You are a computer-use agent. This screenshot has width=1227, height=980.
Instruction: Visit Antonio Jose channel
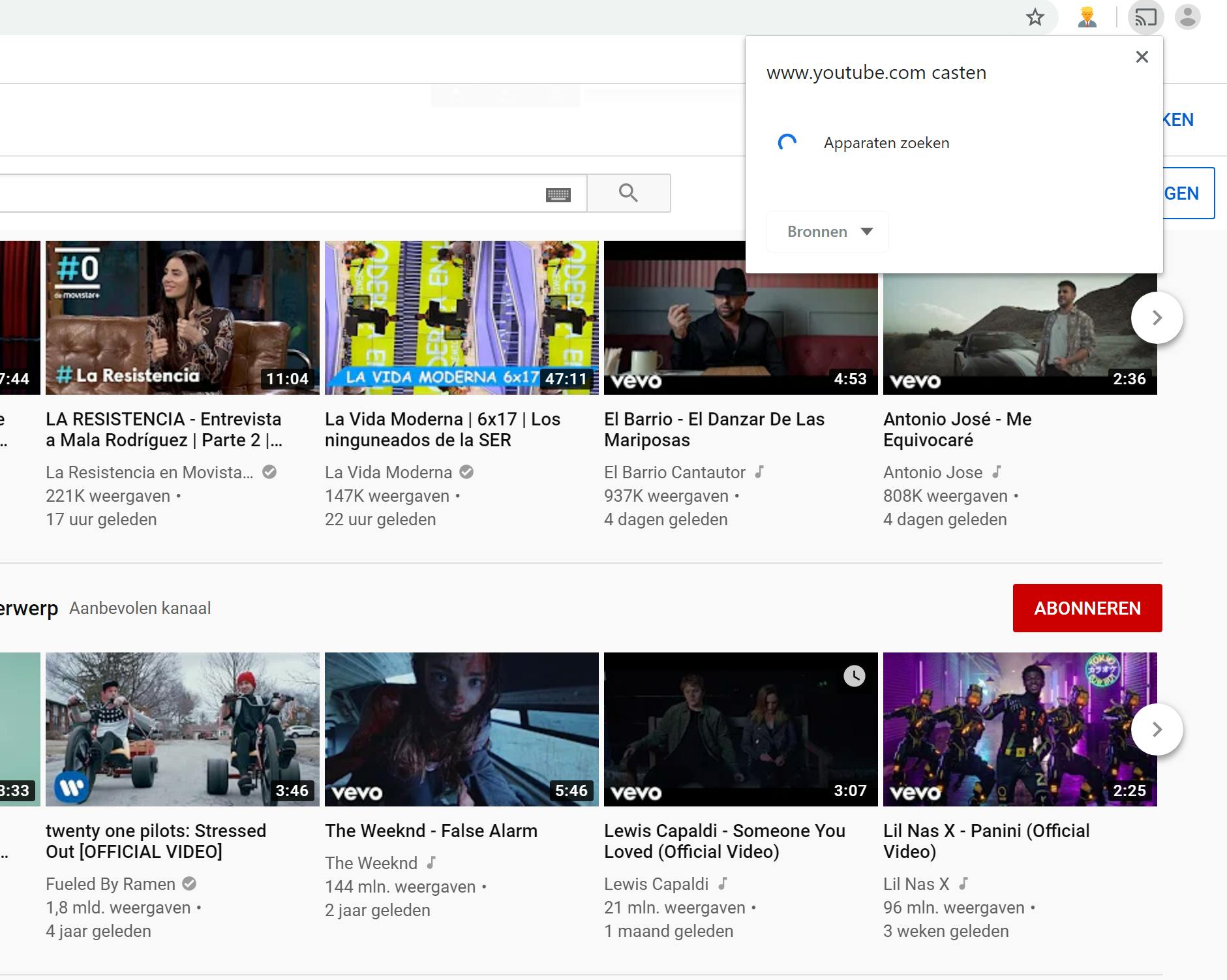933,472
